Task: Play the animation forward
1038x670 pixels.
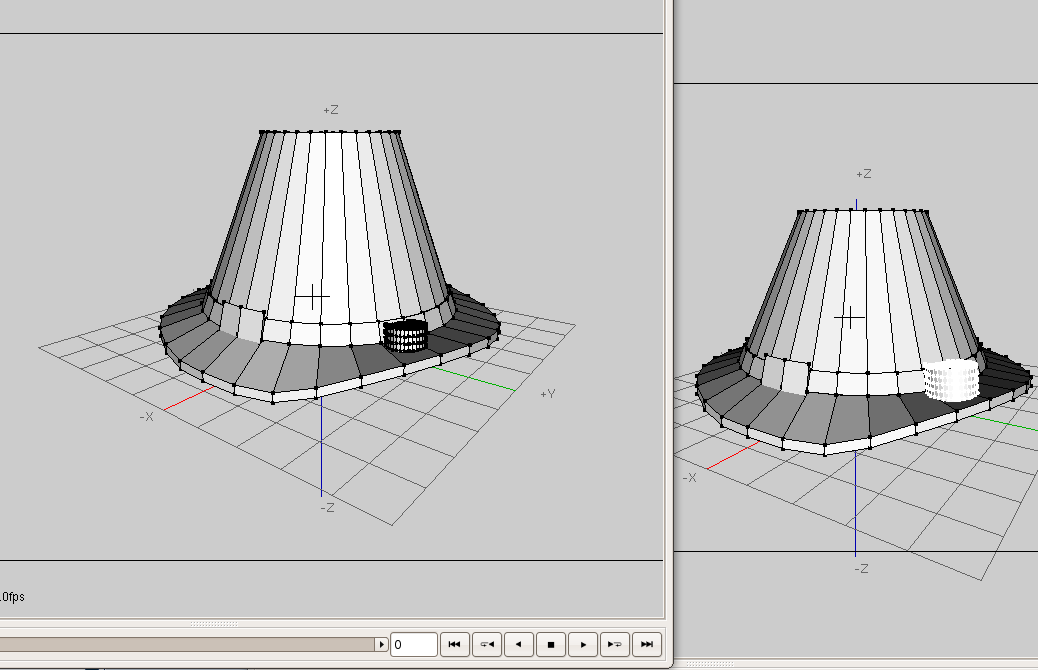Action: pyautogui.click(x=583, y=644)
